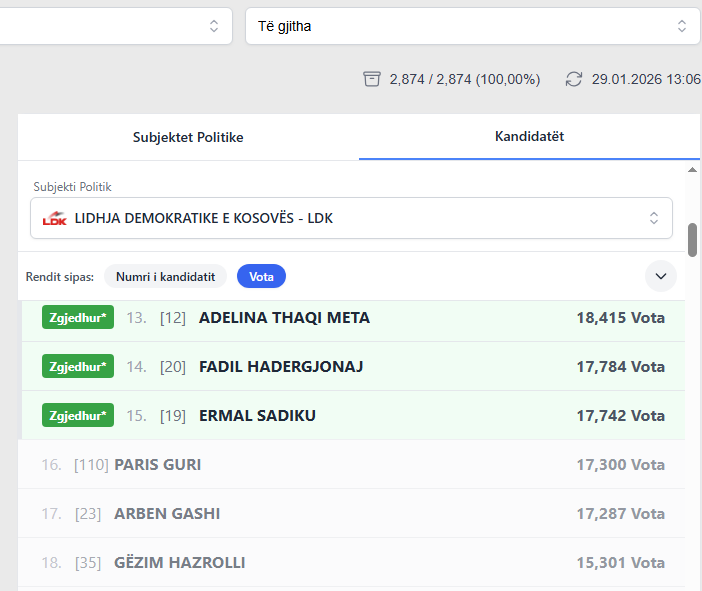Click the vertical scrollbar thumb

point(692,240)
